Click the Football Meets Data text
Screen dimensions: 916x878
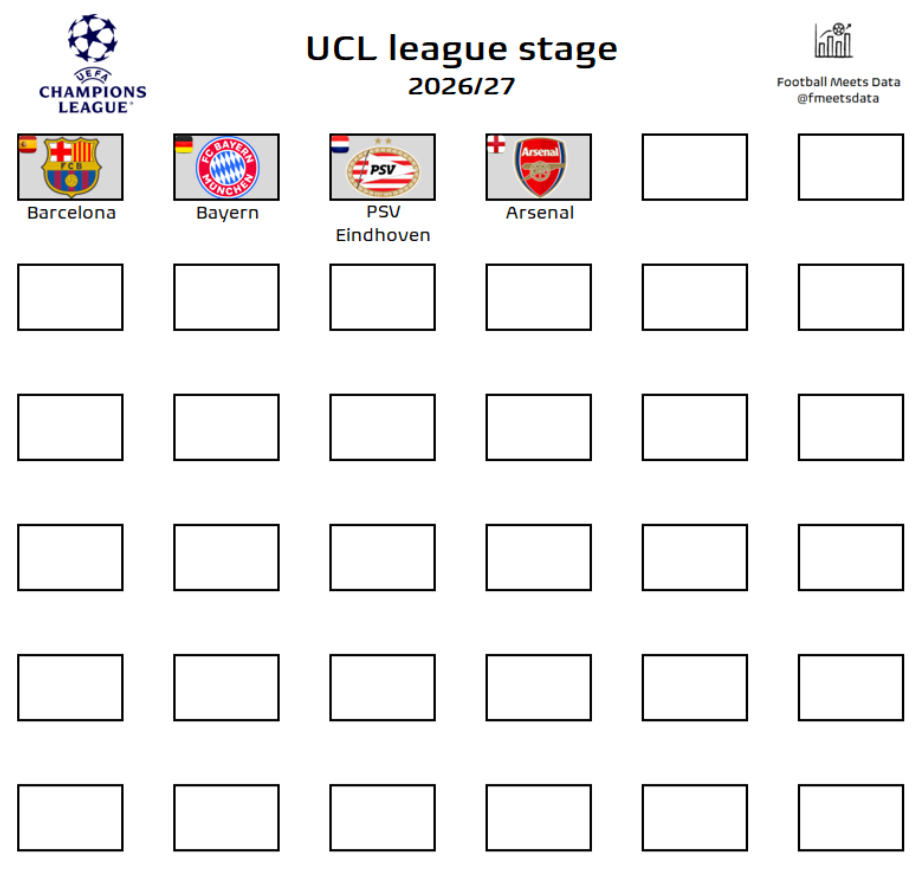coord(838,82)
